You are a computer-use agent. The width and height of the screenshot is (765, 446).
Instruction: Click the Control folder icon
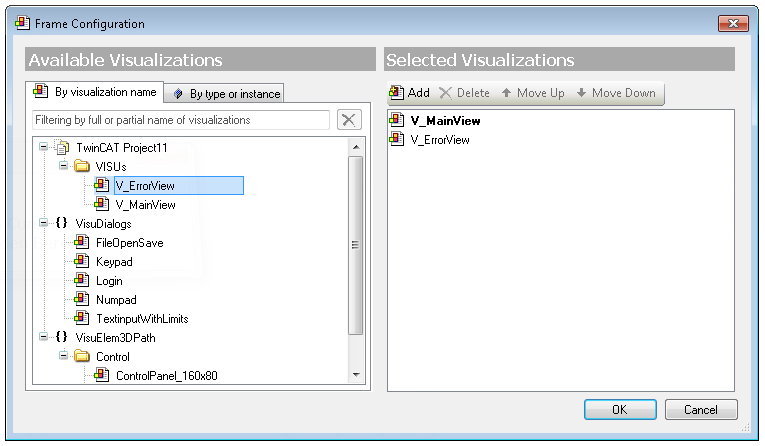(x=82, y=356)
